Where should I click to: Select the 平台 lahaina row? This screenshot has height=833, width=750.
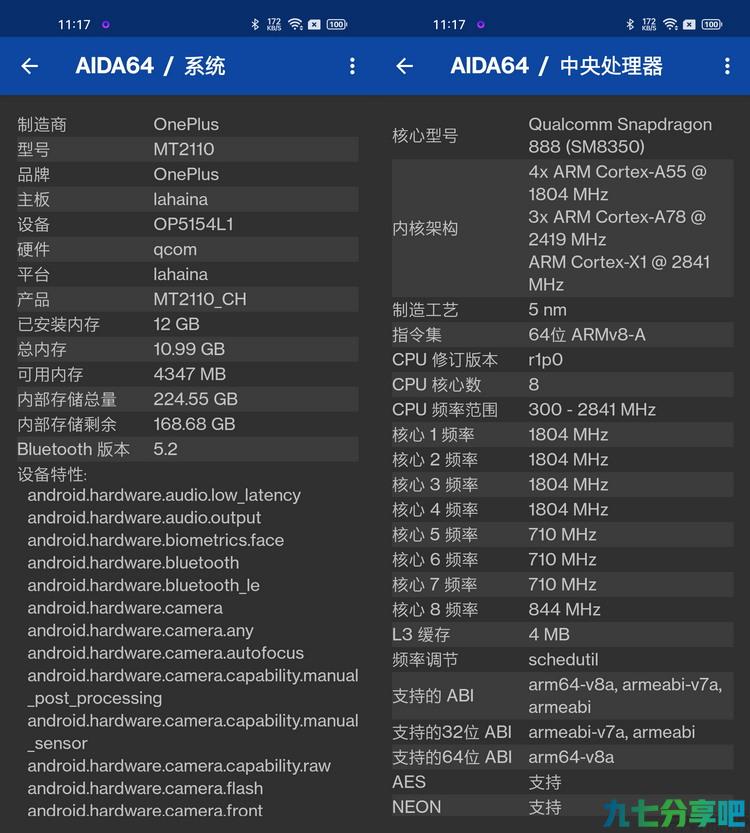click(x=188, y=274)
